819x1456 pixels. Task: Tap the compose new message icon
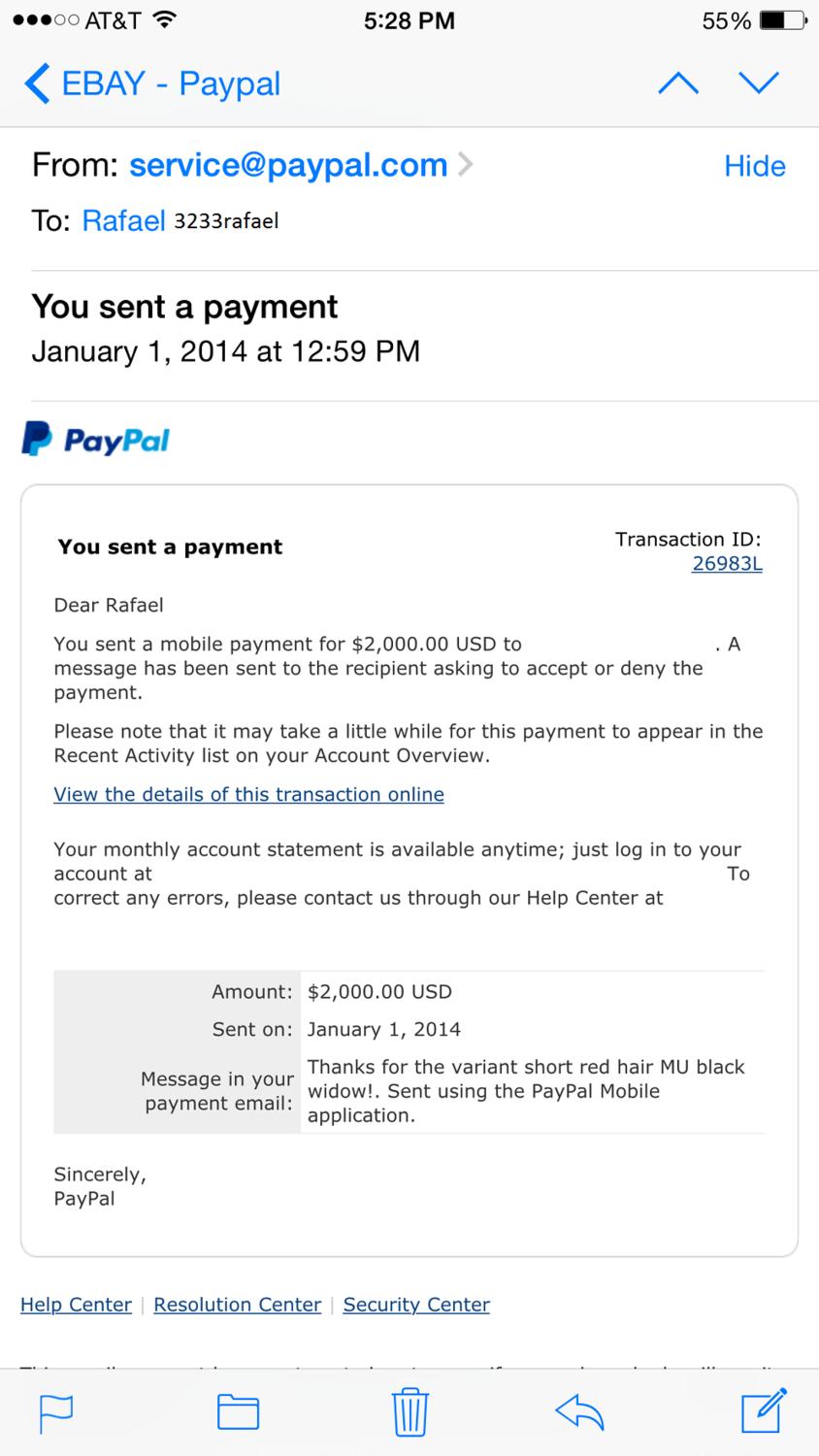tap(763, 1411)
